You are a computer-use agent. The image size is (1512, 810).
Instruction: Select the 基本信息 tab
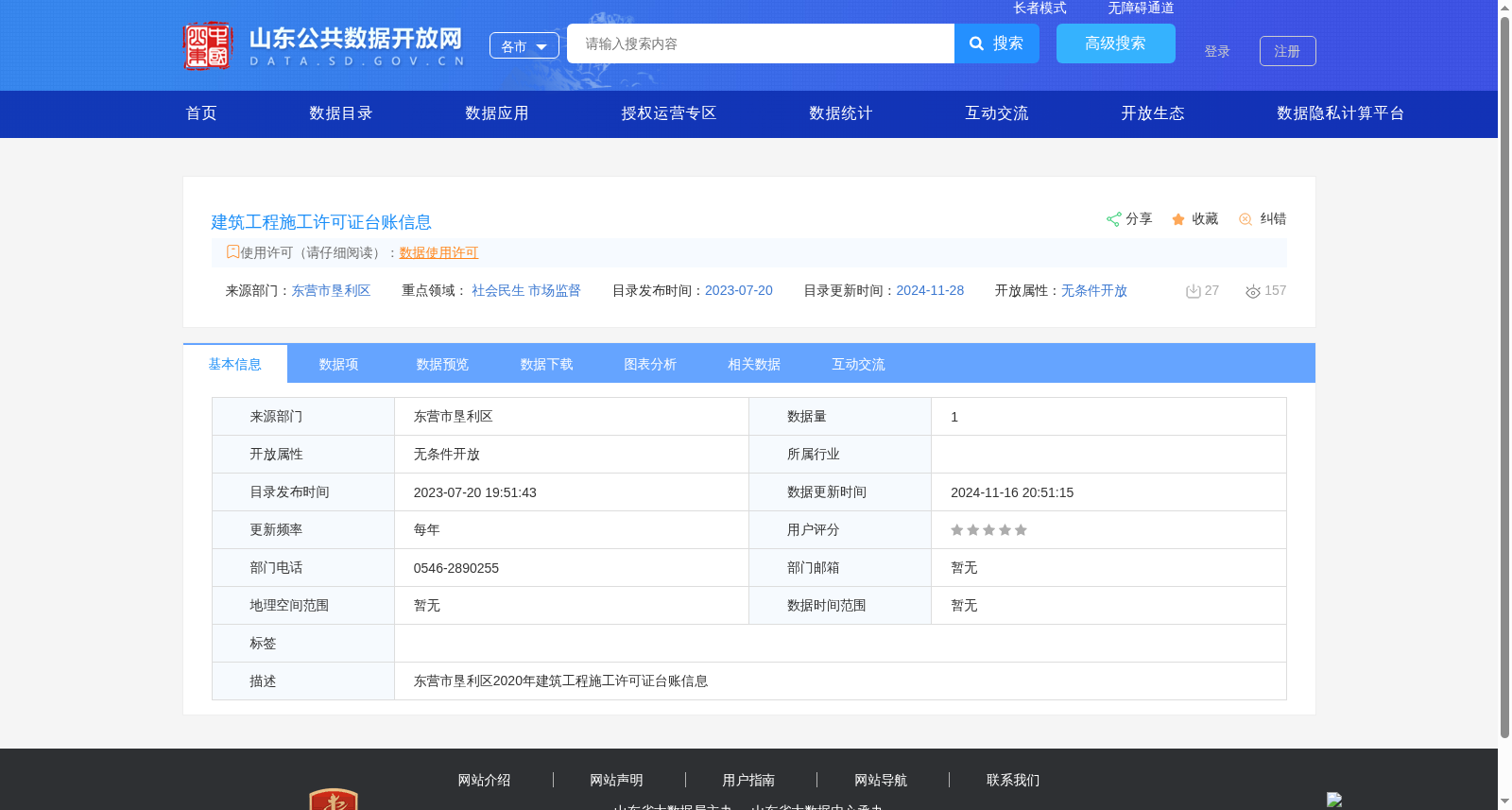(x=235, y=364)
